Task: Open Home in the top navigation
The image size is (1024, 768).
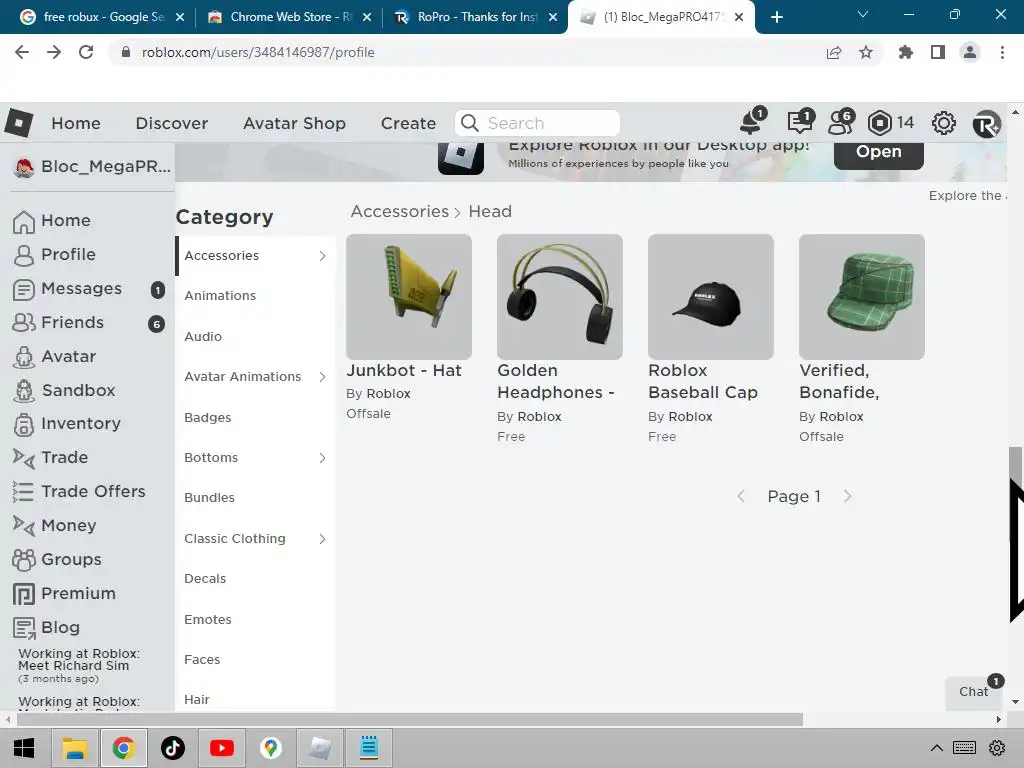Action: tap(76, 123)
